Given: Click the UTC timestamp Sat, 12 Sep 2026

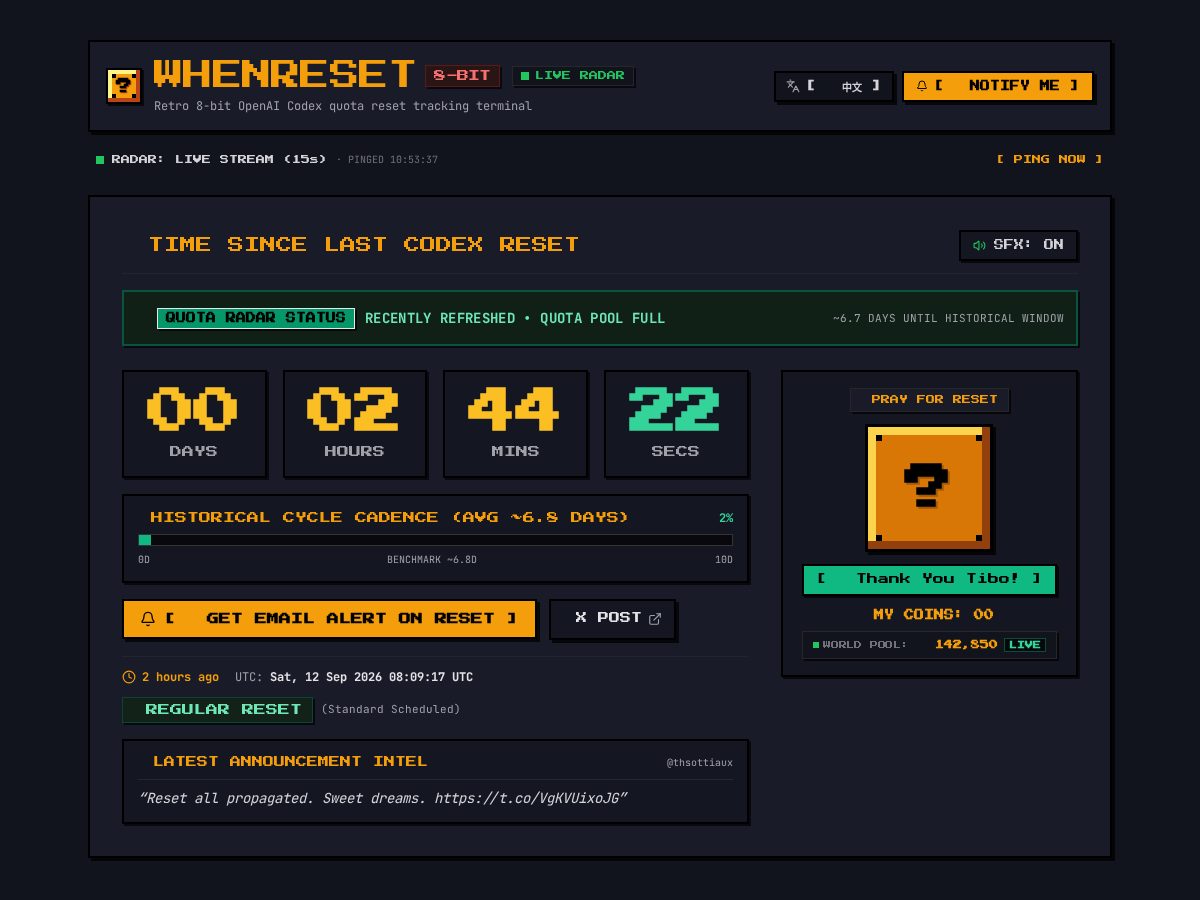Looking at the screenshot, I should pyautogui.click(x=371, y=677).
